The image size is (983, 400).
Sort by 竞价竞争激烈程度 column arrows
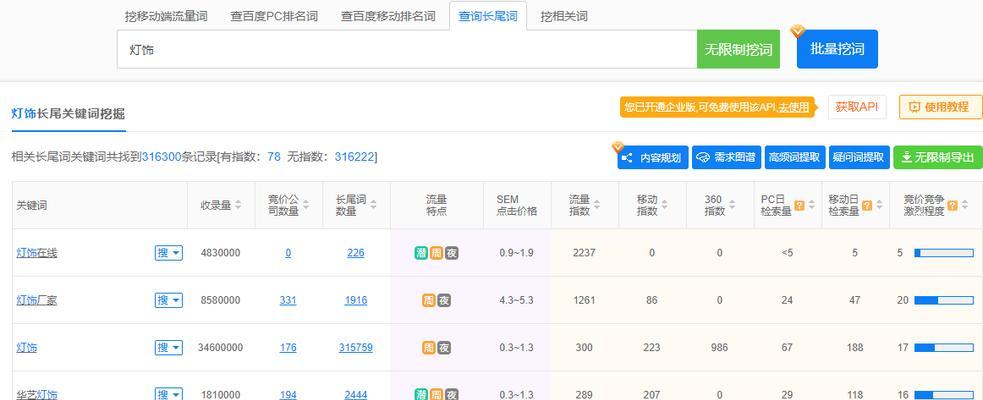pyautogui.click(x=965, y=205)
